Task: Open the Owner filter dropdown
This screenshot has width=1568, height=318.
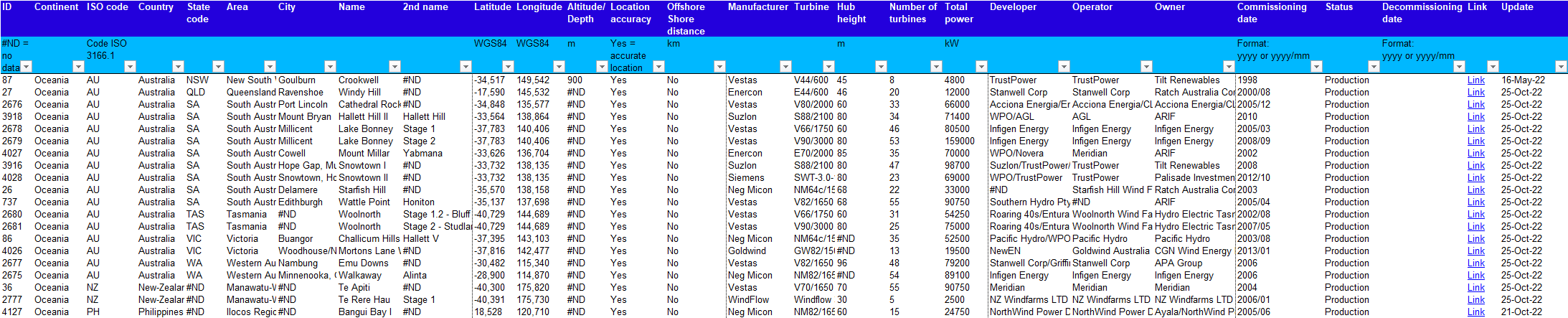Action: click(x=1229, y=67)
